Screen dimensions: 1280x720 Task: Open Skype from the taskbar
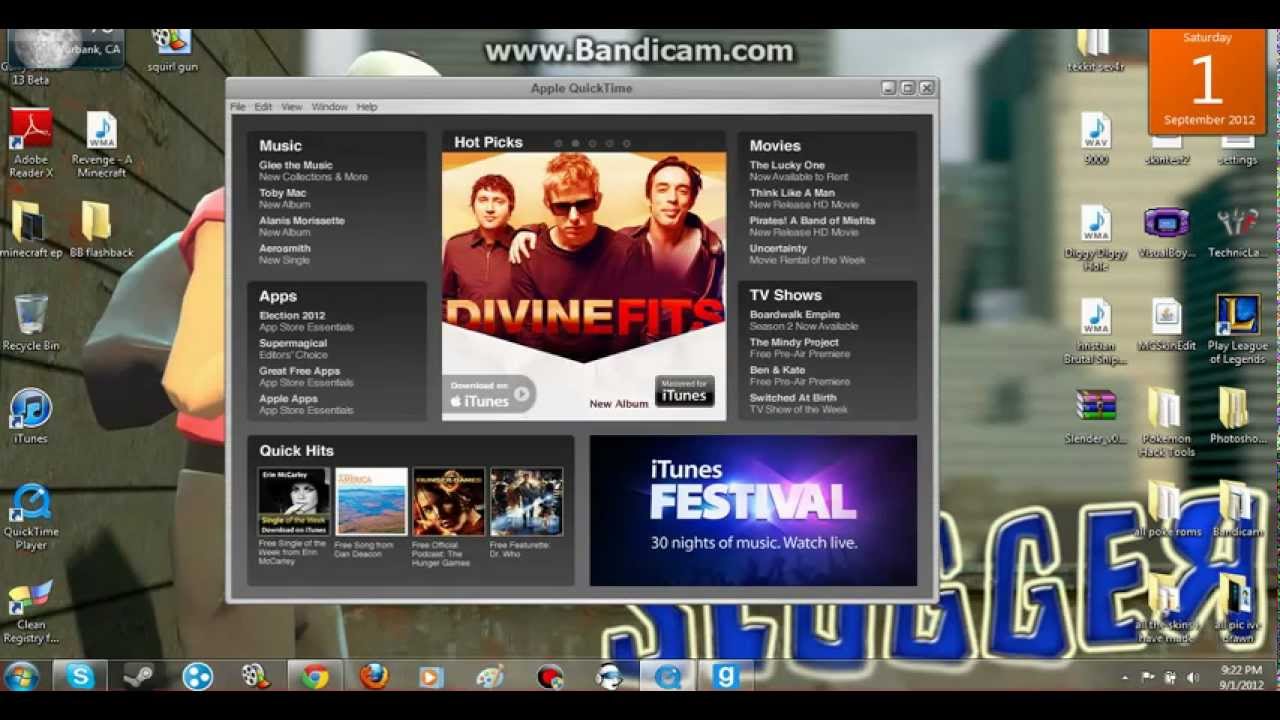[x=79, y=677]
